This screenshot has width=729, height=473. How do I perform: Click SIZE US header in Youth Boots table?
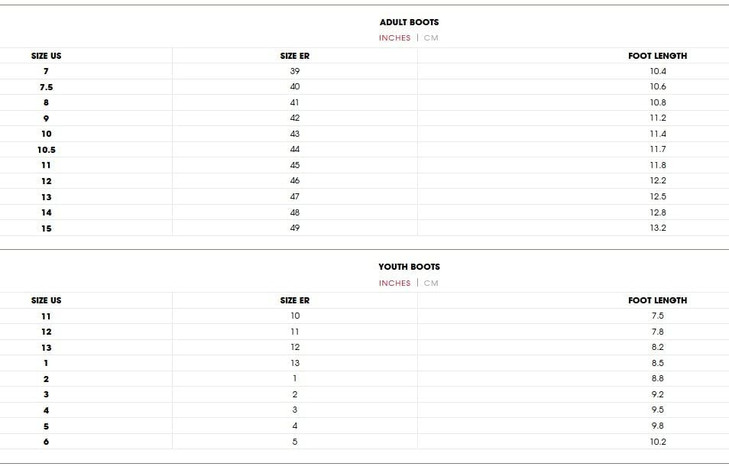coord(46,300)
